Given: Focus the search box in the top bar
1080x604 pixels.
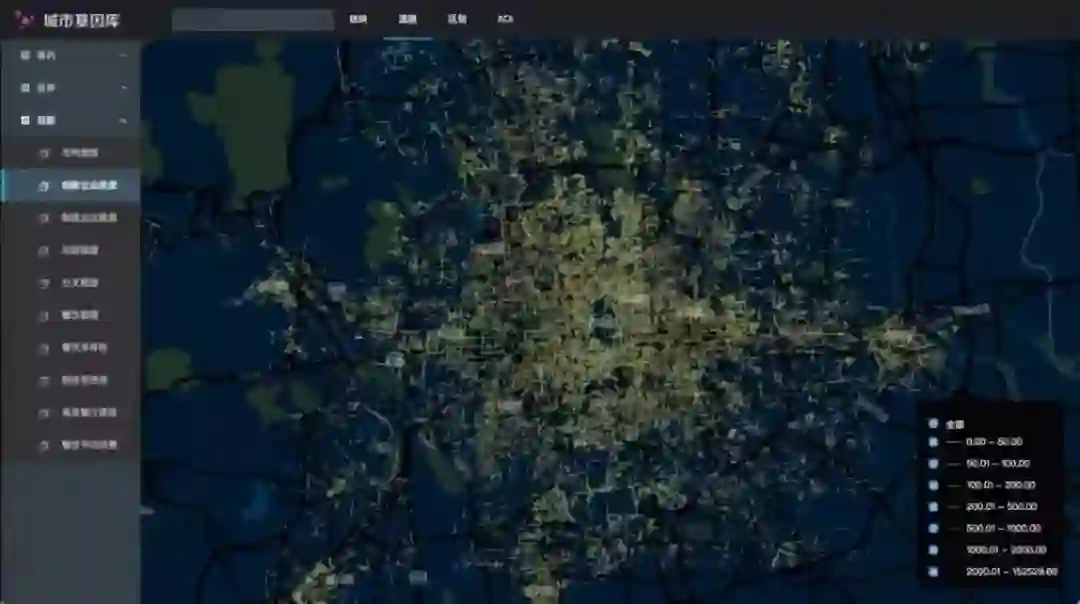Looking at the screenshot, I should [253, 20].
